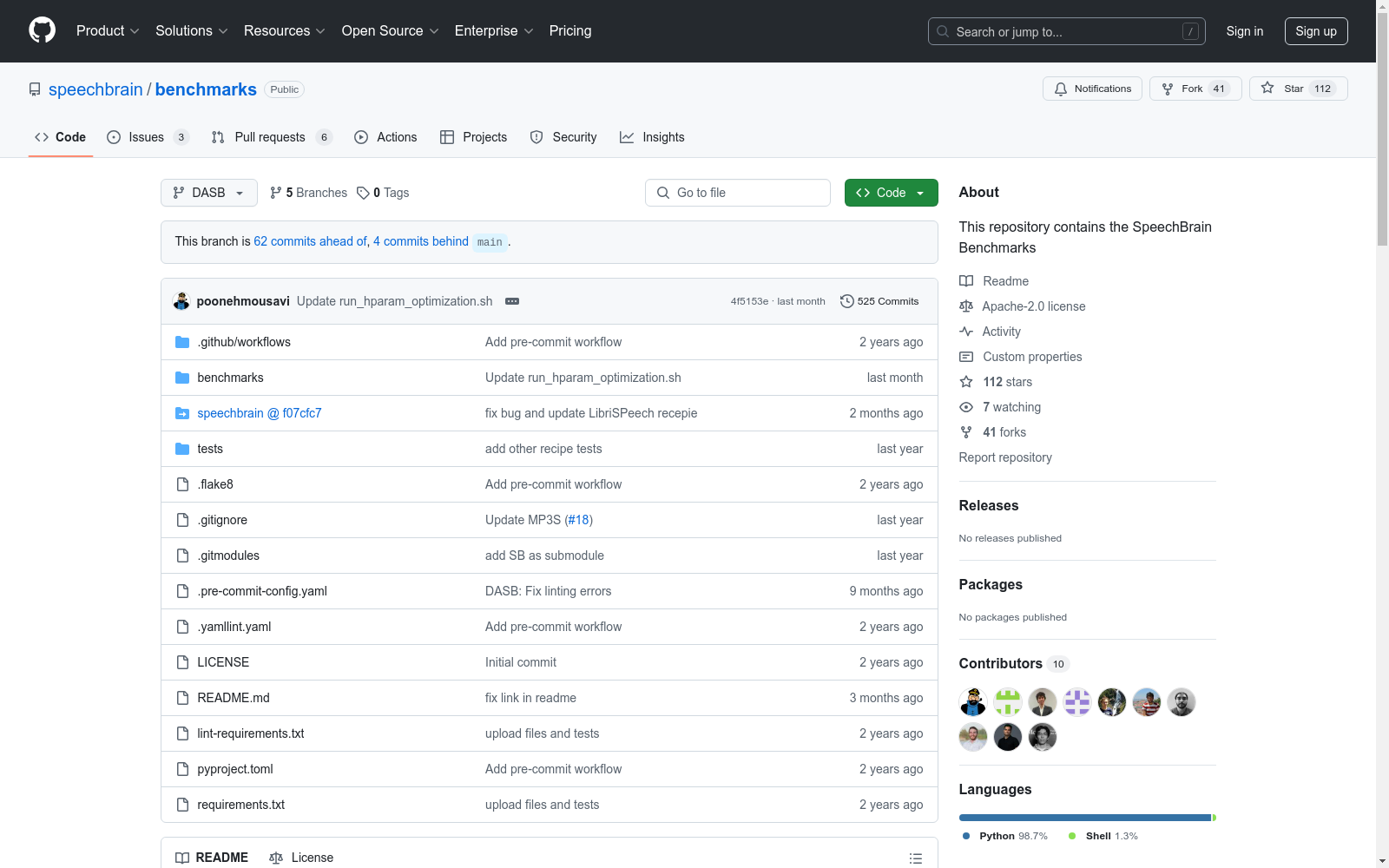Viewport: 1389px width, 868px height.
Task: Focus the Search or jump to field
Action: click(1067, 31)
